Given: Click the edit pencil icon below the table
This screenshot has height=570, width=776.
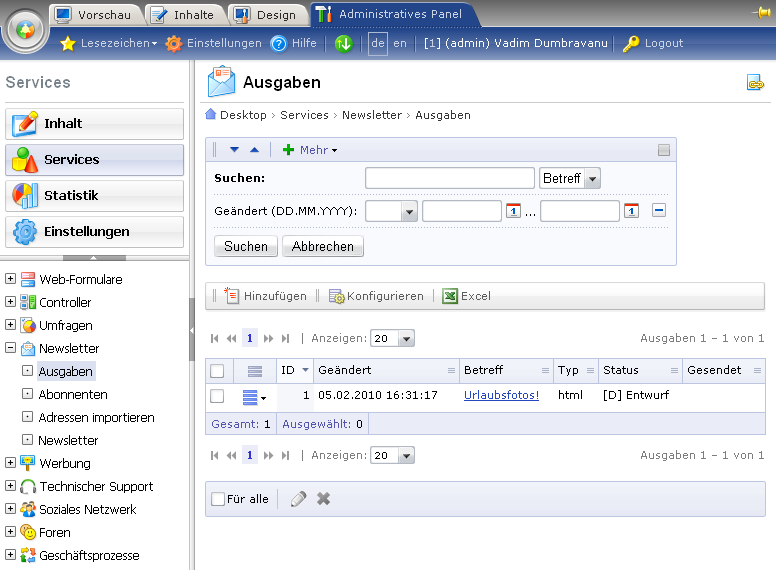Looking at the screenshot, I should tap(298, 498).
